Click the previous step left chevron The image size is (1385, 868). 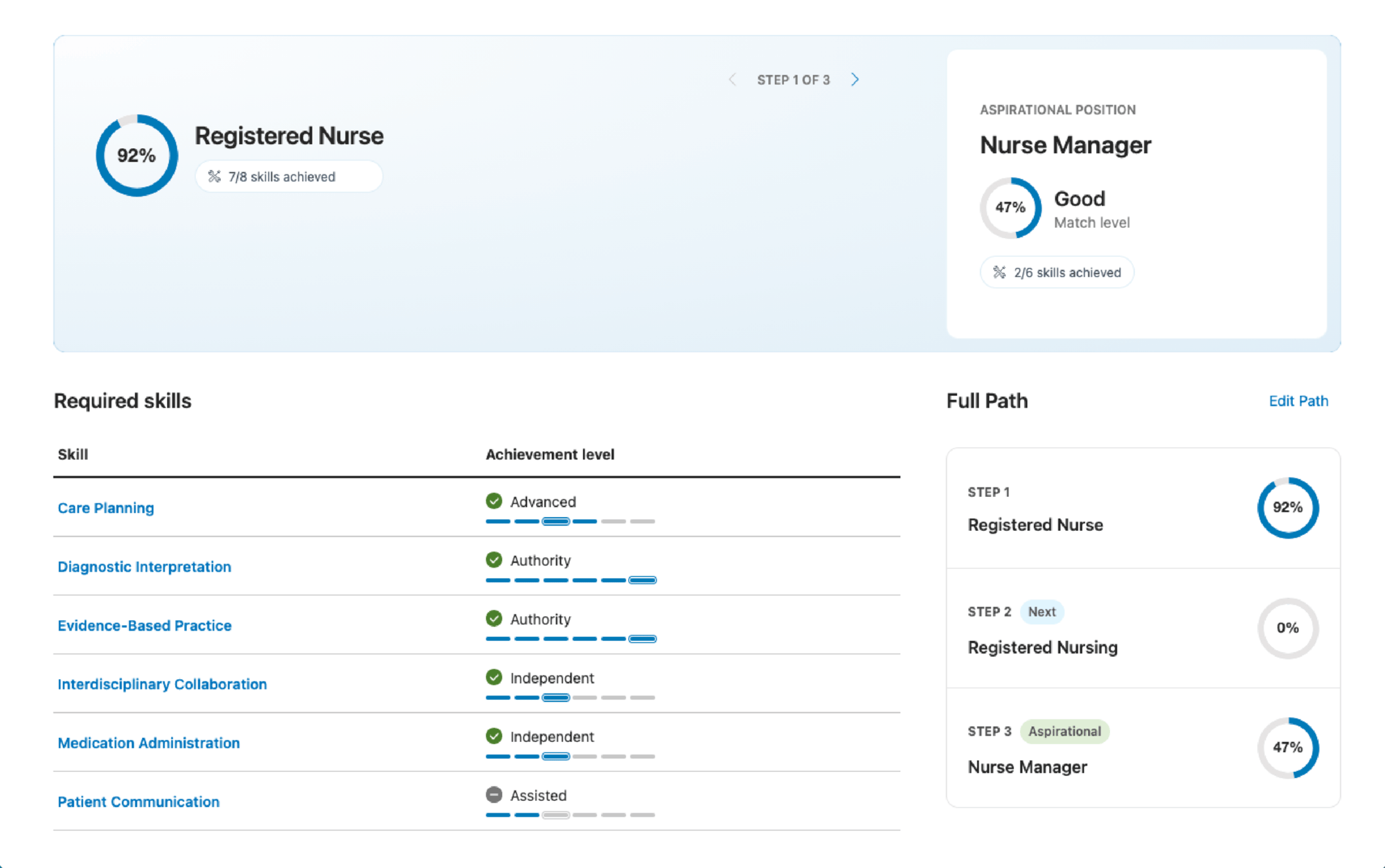(x=732, y=80)
